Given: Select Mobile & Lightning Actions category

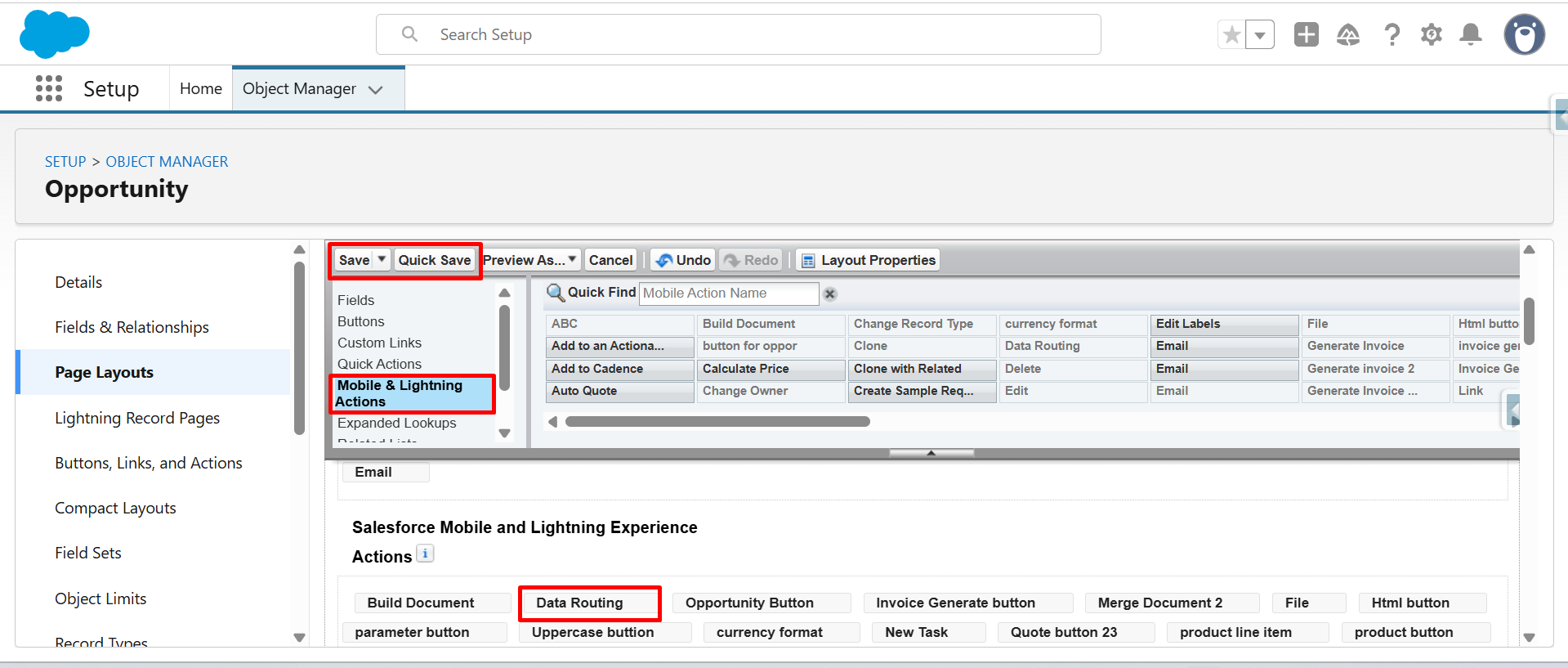Looking at the screenshot, I should (x=413, y=393).
